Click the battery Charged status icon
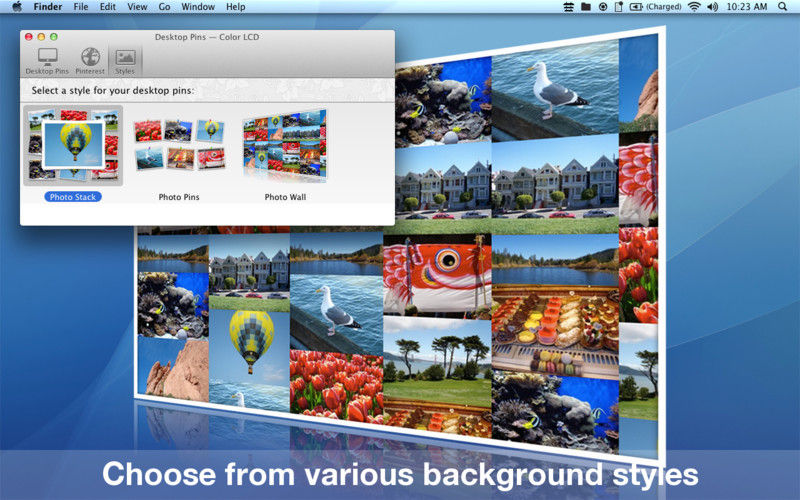 (x=655, y=7)
